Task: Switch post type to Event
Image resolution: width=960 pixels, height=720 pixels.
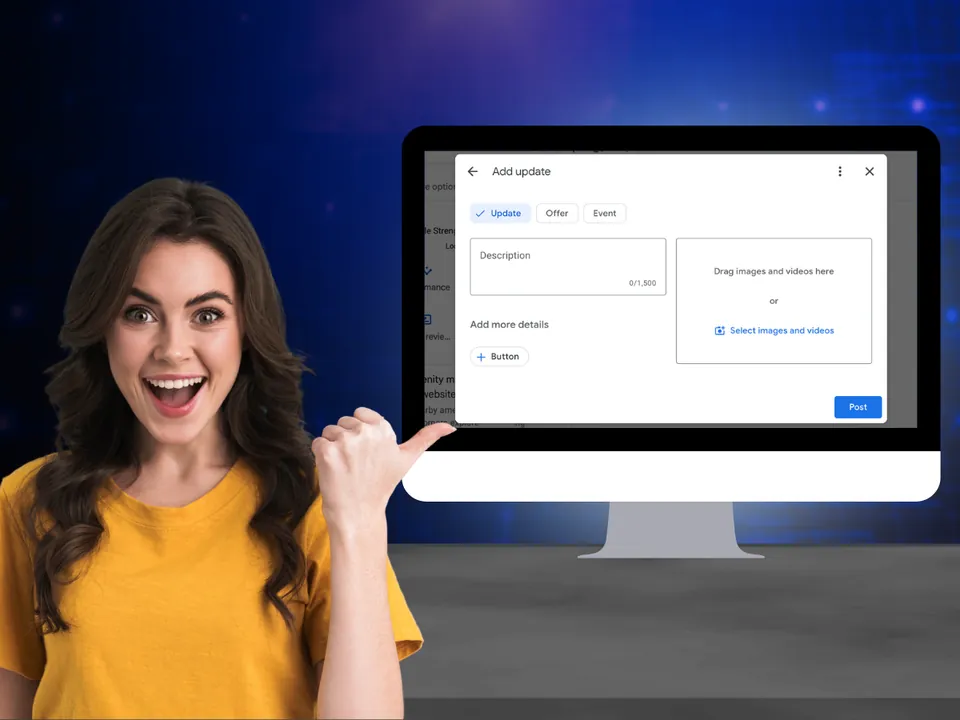Action: pyautogui.click(x=604, y=213)
